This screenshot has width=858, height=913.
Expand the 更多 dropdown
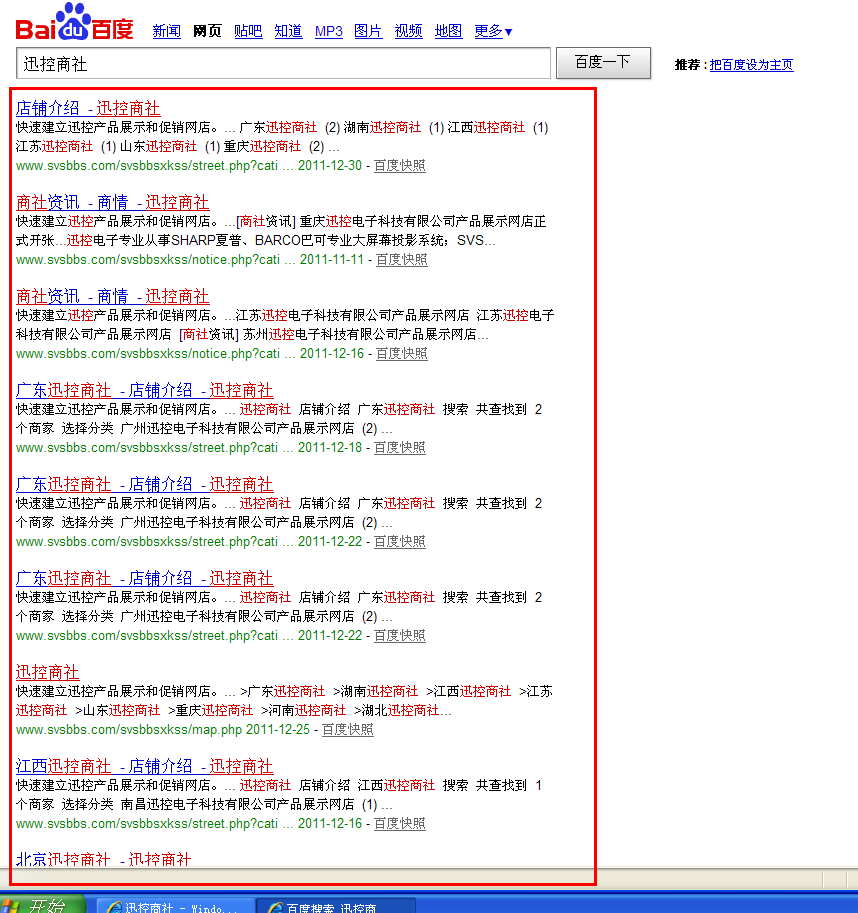click(x=493, y=31)
